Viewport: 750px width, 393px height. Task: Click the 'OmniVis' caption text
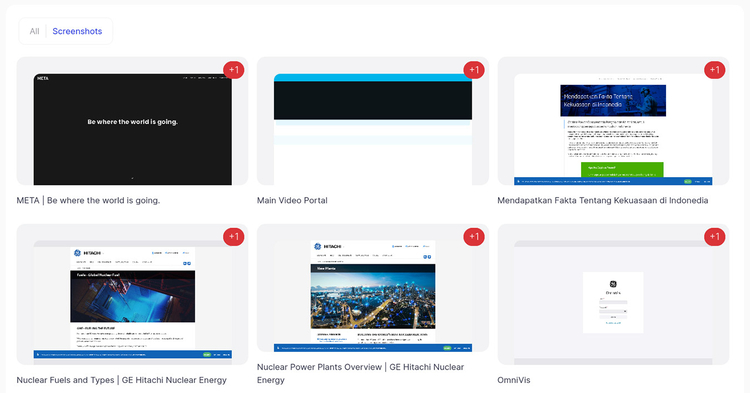click(514, 380)
